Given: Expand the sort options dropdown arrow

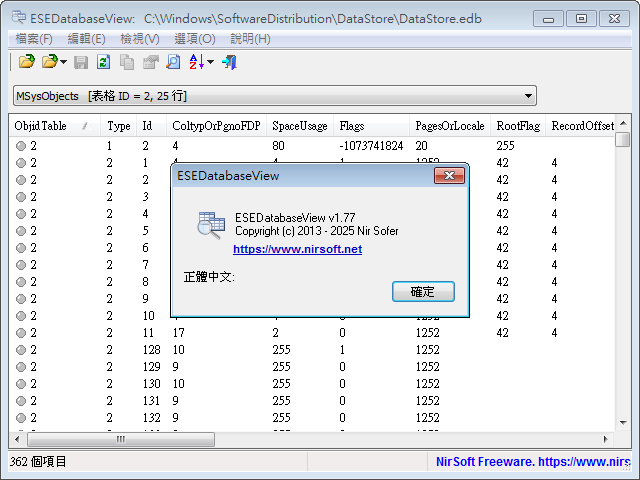Looking at the screenshot, I should [x=210, y=62].
